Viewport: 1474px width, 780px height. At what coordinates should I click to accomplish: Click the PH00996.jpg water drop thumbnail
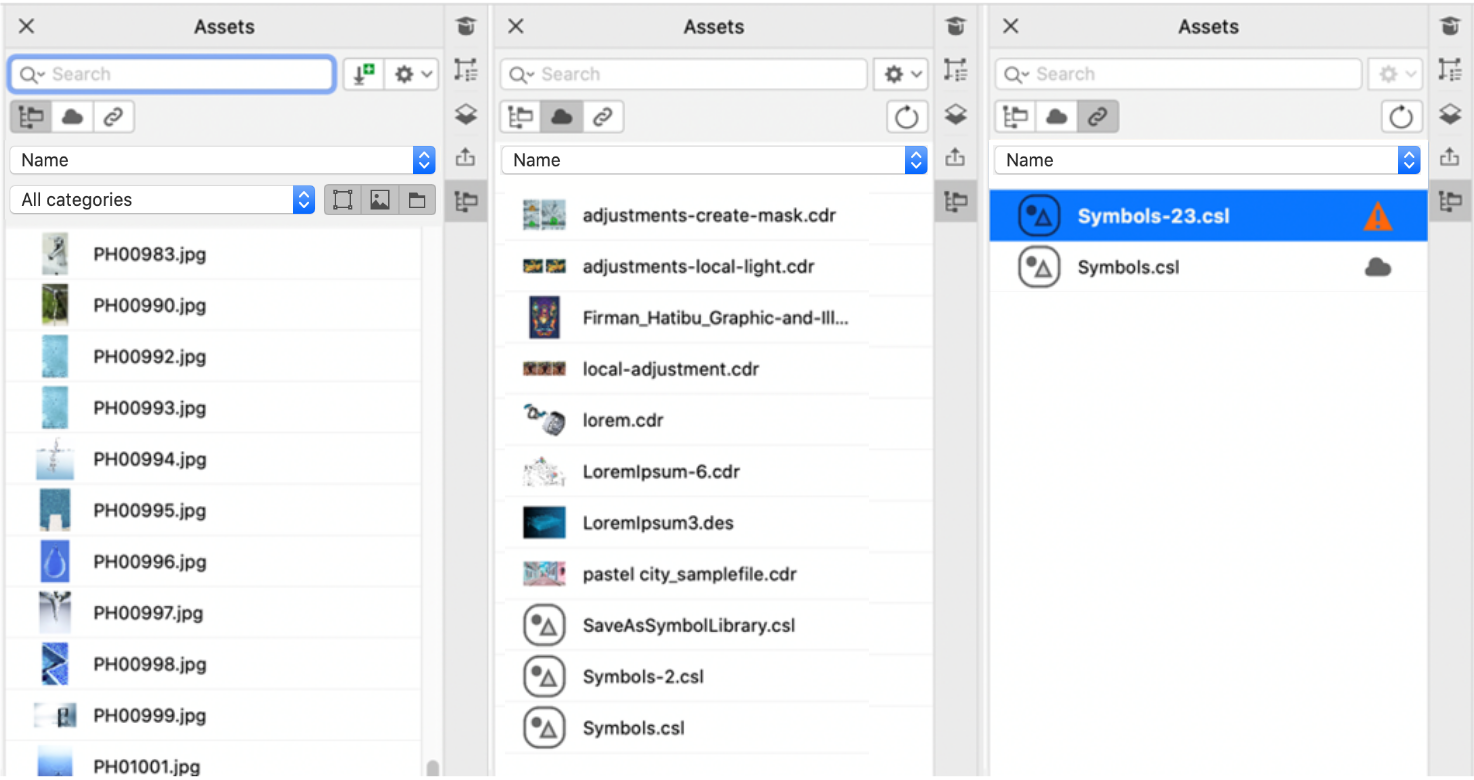tap(54, 562)
